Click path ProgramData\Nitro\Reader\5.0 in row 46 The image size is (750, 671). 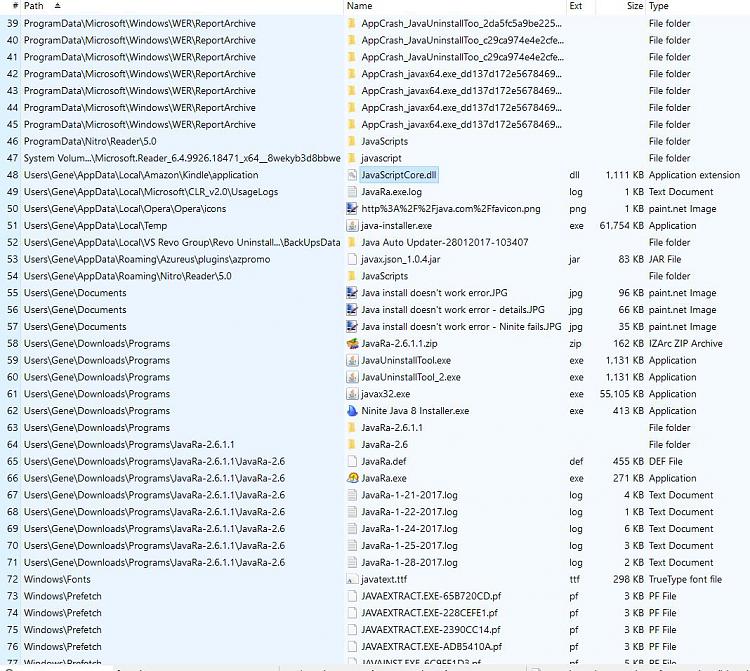(90, 141)
